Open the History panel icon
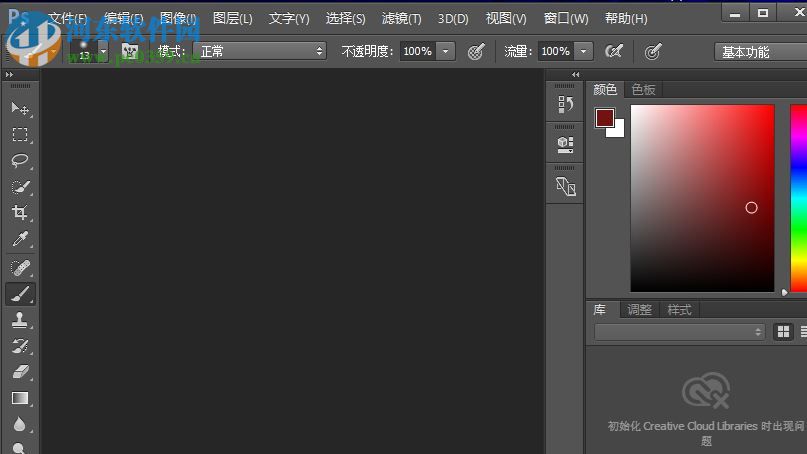 point(565,105)
